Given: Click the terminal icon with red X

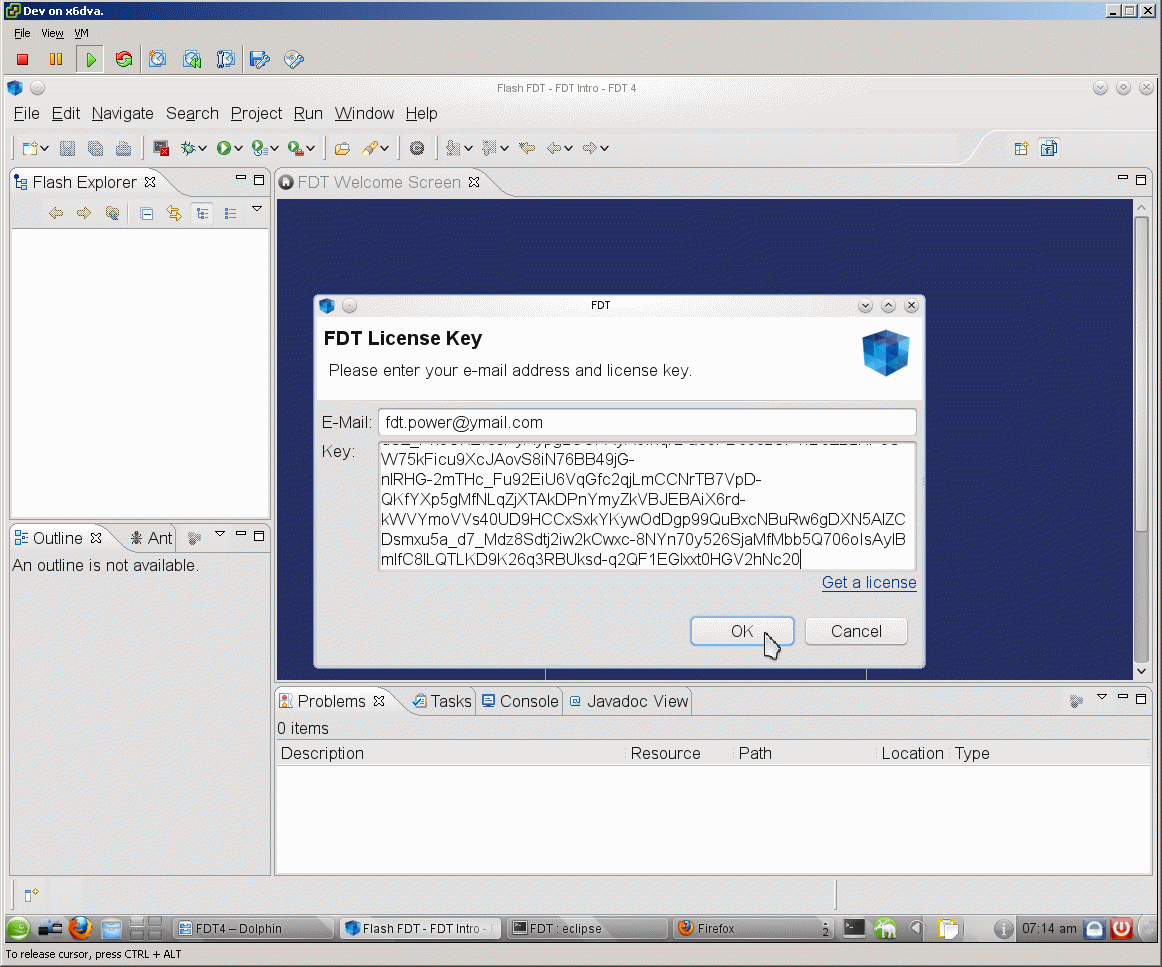Looking at the screenshot, I should 161,148.
